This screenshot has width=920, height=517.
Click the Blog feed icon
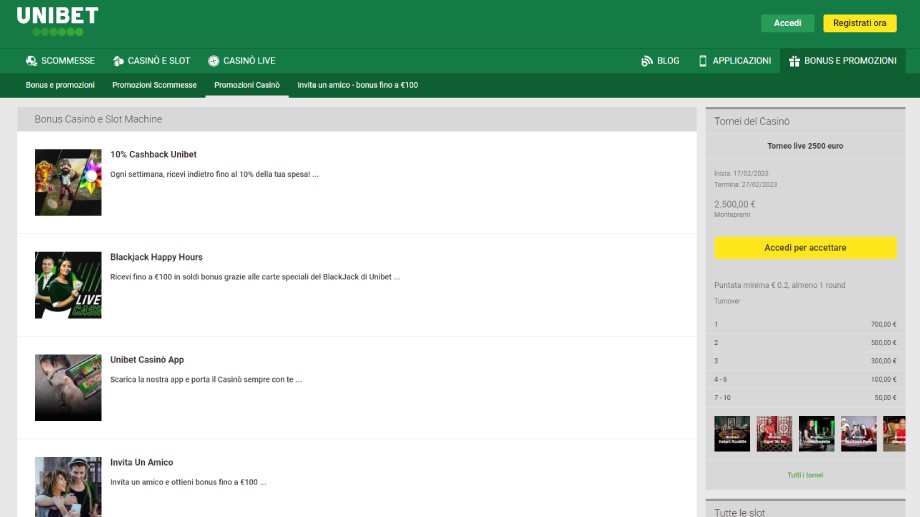point(647,60)
